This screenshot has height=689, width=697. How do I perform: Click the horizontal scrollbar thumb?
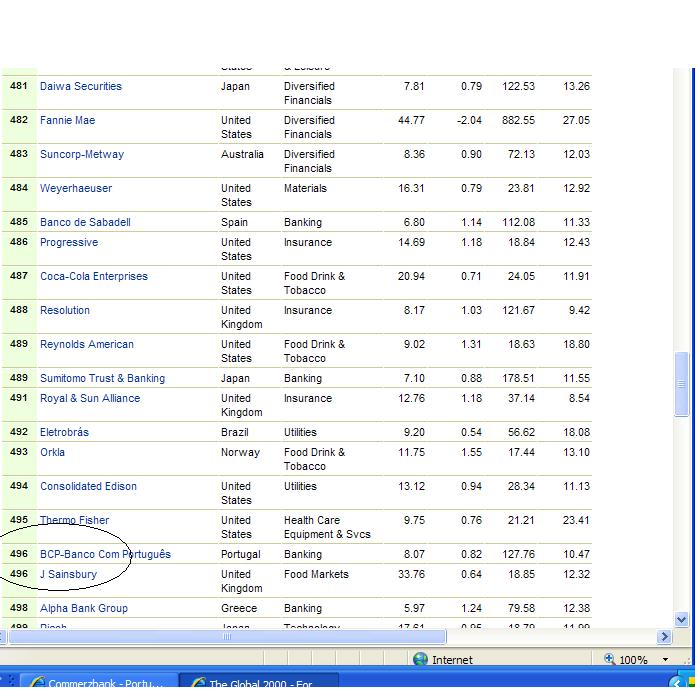(227, 637)
